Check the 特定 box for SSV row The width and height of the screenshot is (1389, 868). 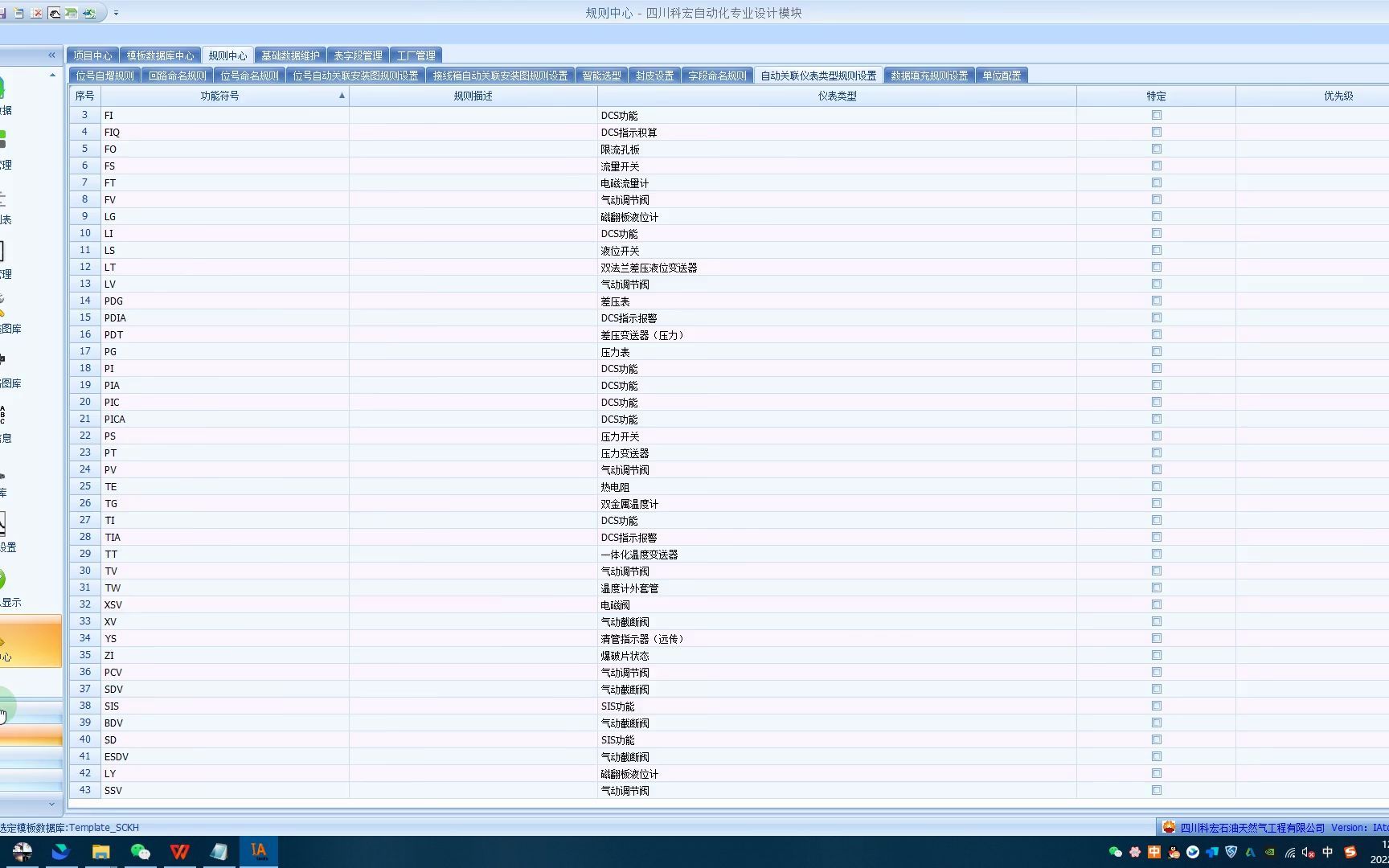[1157, 790]
